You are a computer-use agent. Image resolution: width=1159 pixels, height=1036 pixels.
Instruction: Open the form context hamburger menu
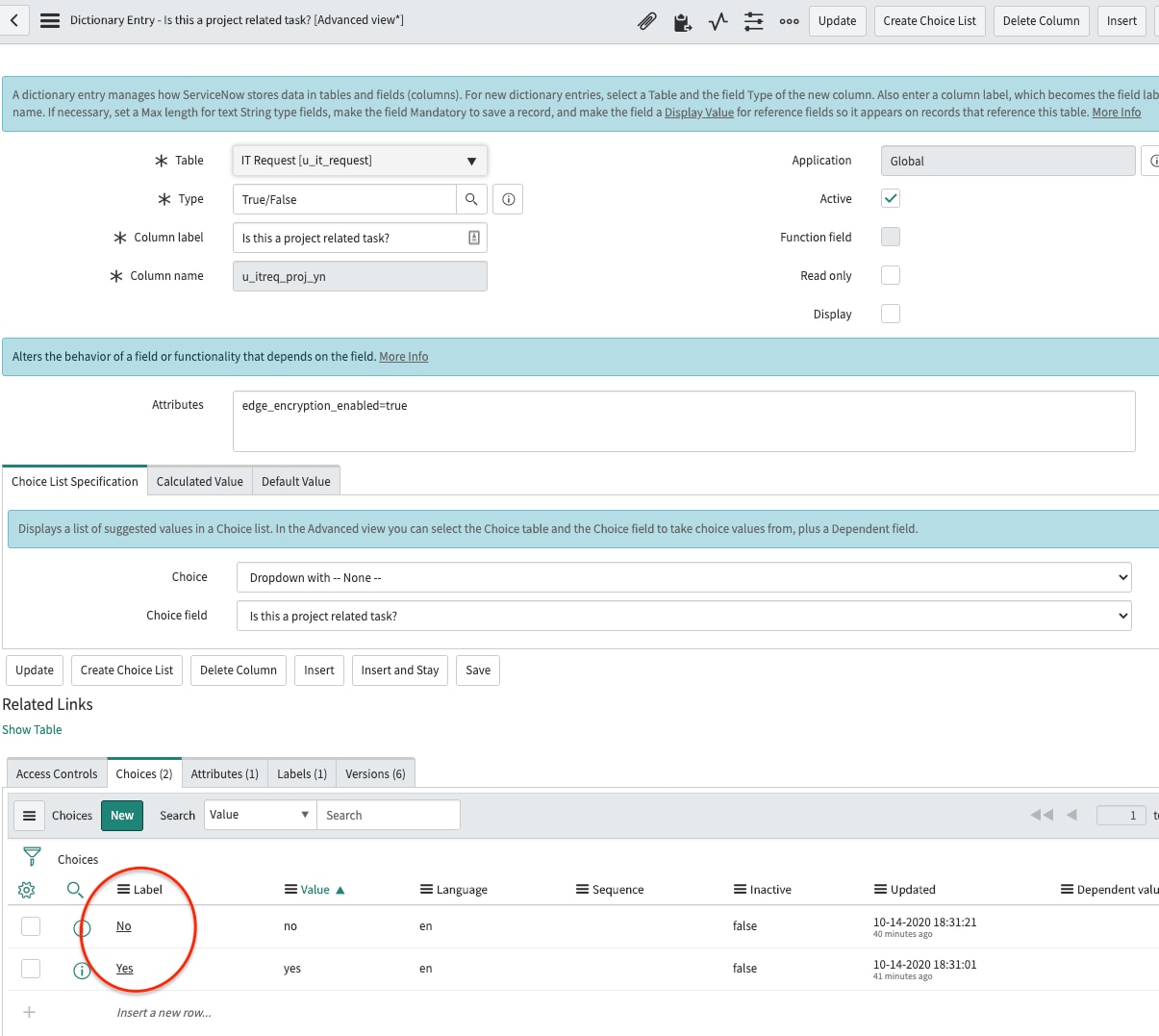tap(50, 20)
